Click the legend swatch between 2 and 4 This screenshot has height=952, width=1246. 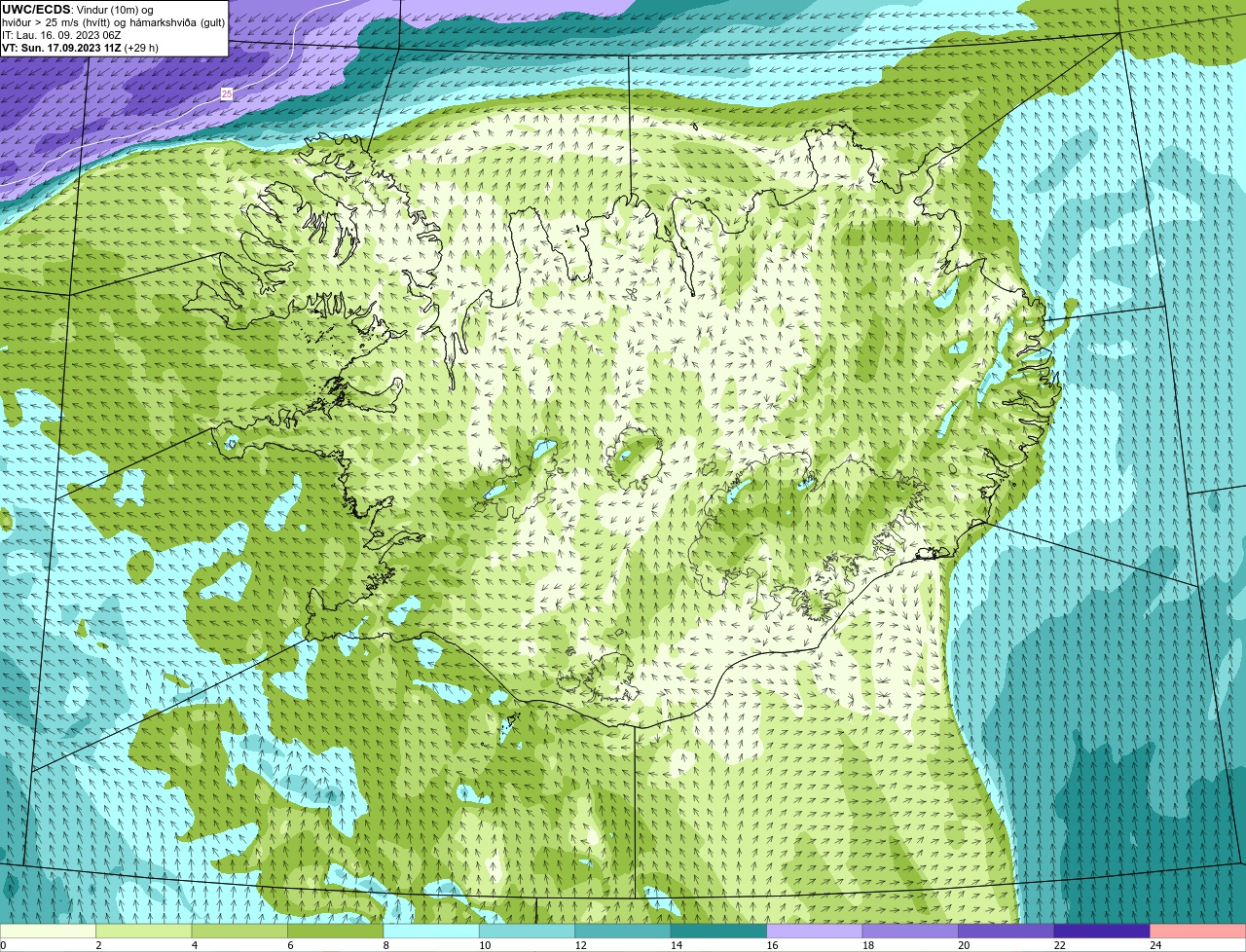click(x=144, y=931)
